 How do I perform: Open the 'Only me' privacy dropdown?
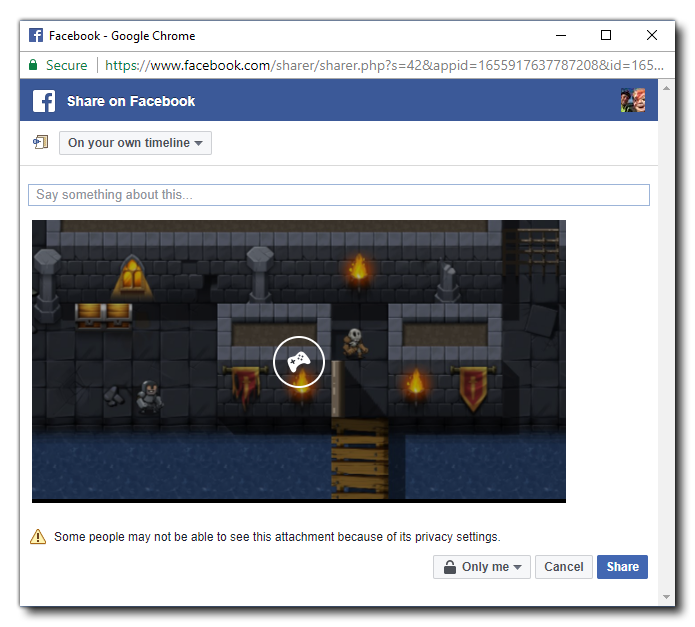(481, 567)
